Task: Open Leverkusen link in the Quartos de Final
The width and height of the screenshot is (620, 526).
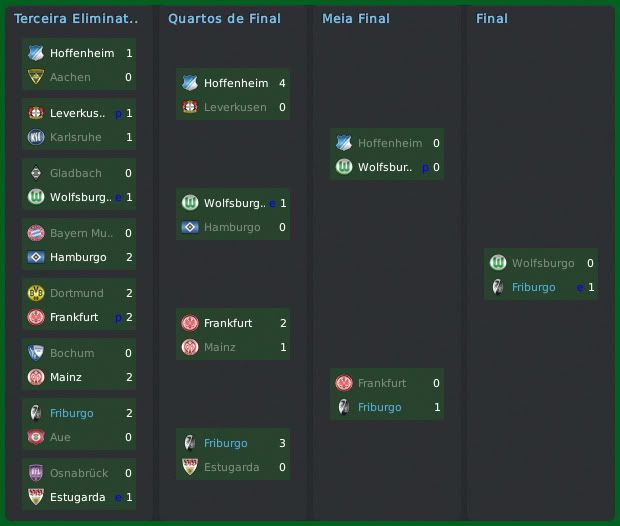Action: tap(235, 107)
